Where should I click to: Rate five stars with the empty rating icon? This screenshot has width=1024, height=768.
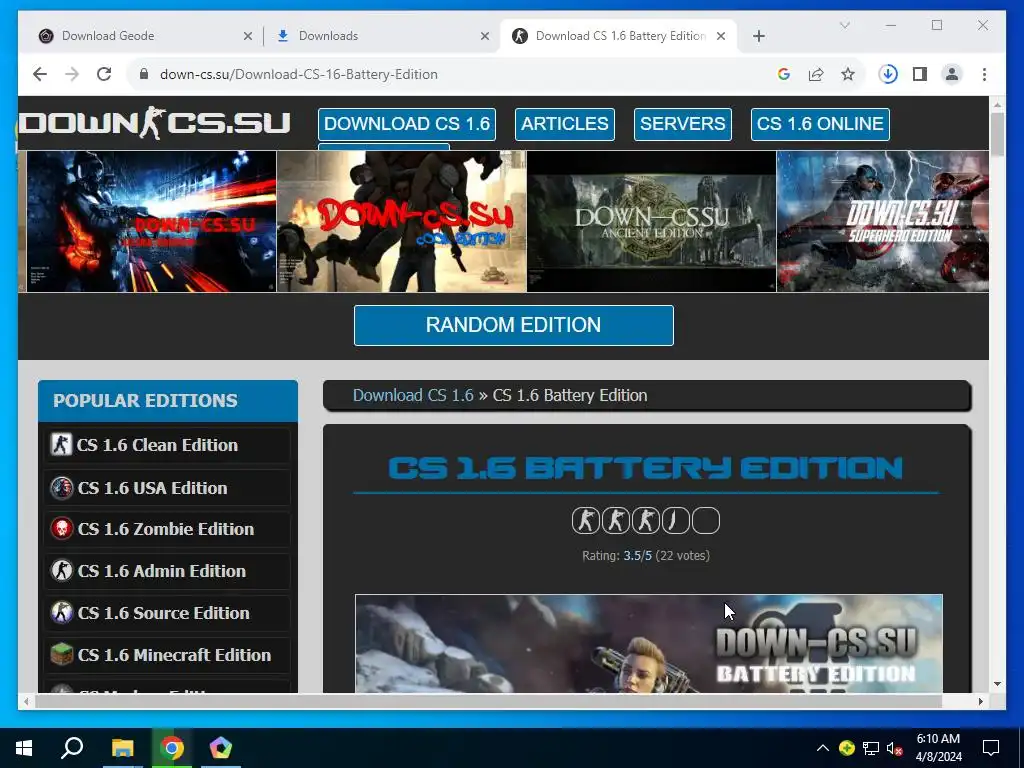click(706, 520)
